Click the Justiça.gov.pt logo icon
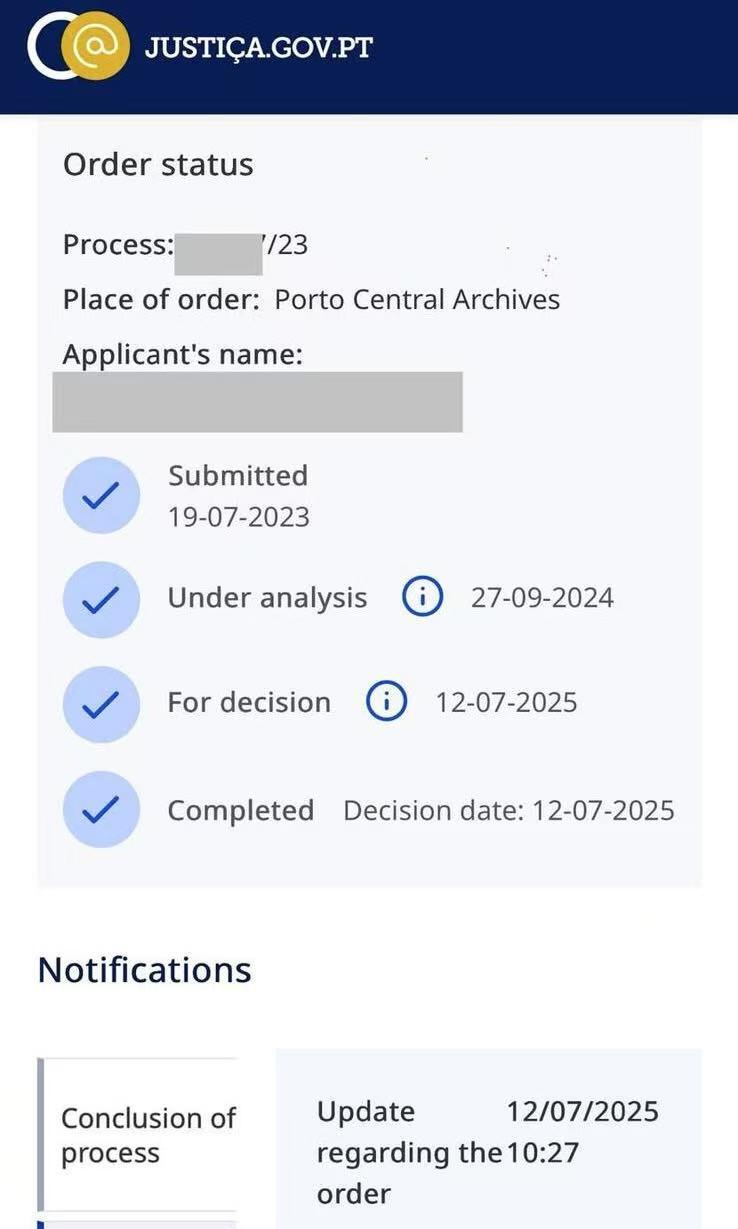Image resolution: width=738 pixels, height=1229 pixels. click(x=79, y=46)
